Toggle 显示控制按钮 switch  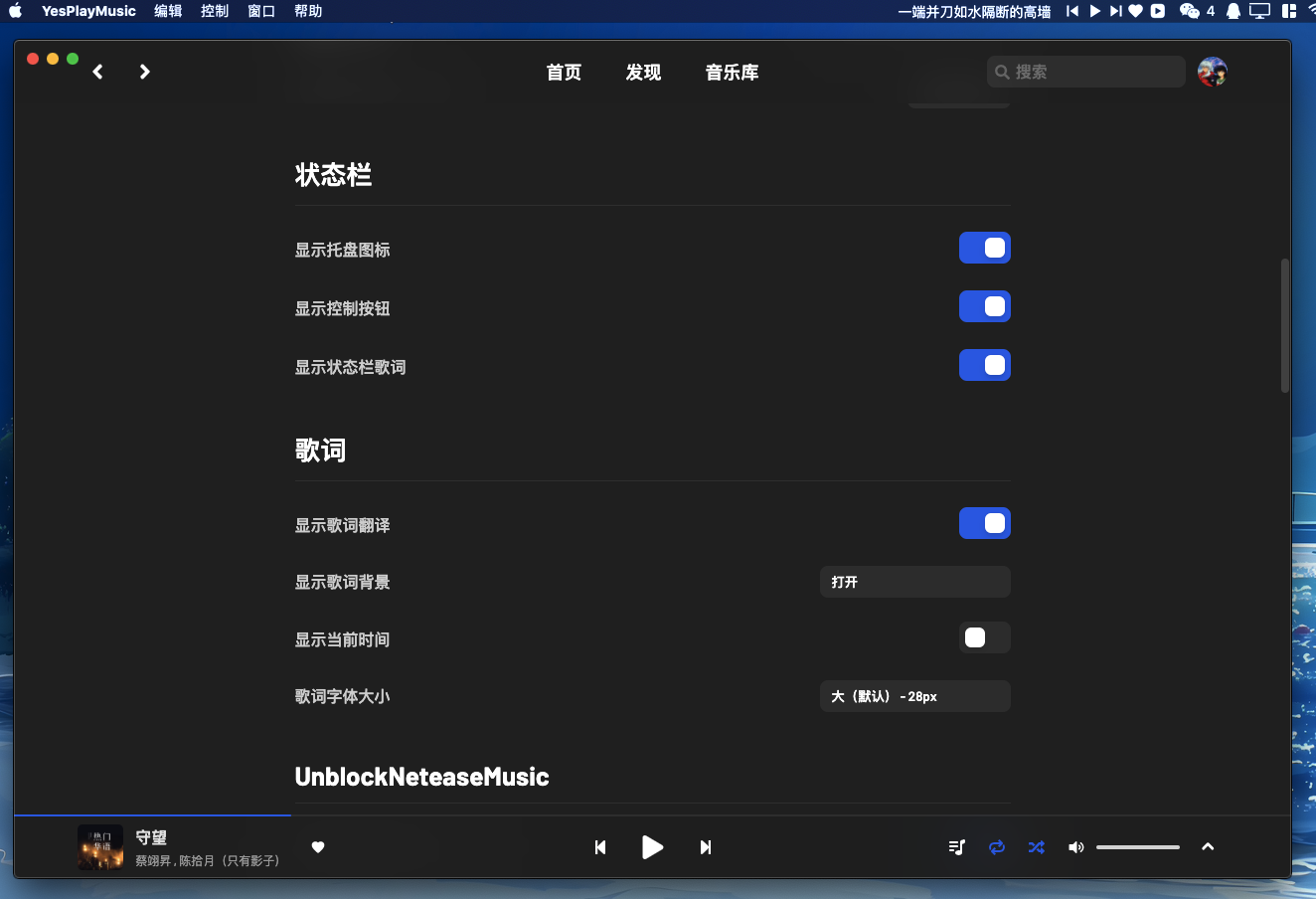985,306
